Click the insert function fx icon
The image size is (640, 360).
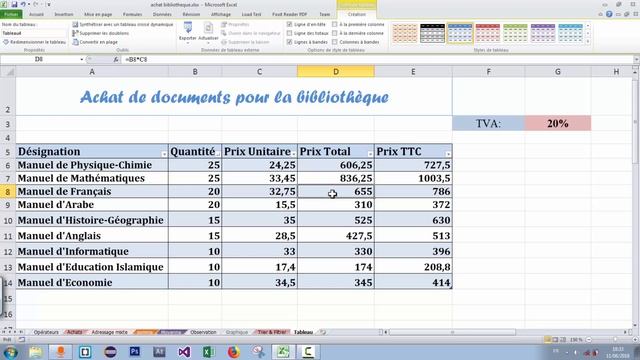tap(116, 60)
